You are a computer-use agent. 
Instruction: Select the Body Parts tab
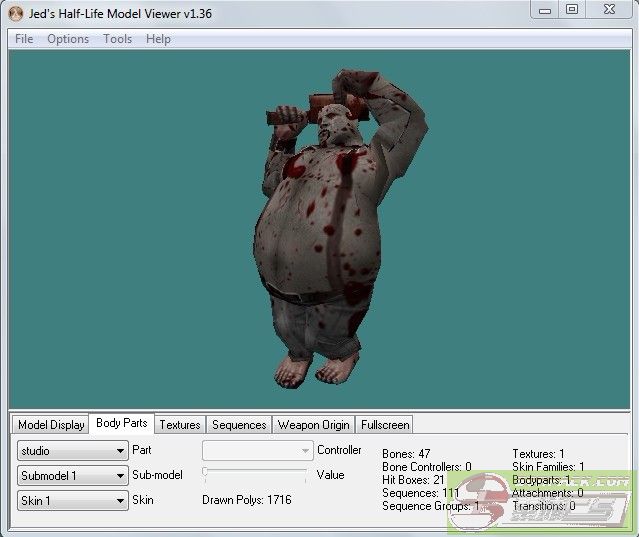pyautogui.click(x=122, y=424)
